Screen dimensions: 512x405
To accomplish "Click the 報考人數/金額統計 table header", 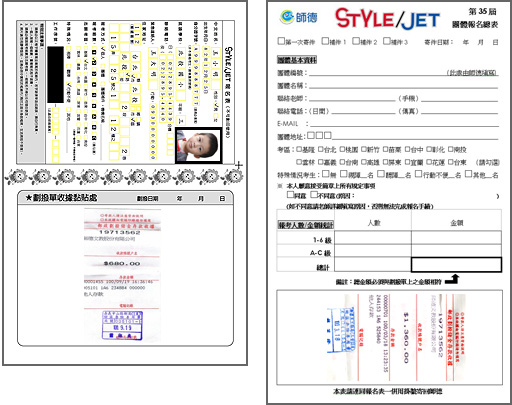I will click(x=305, y=225).
